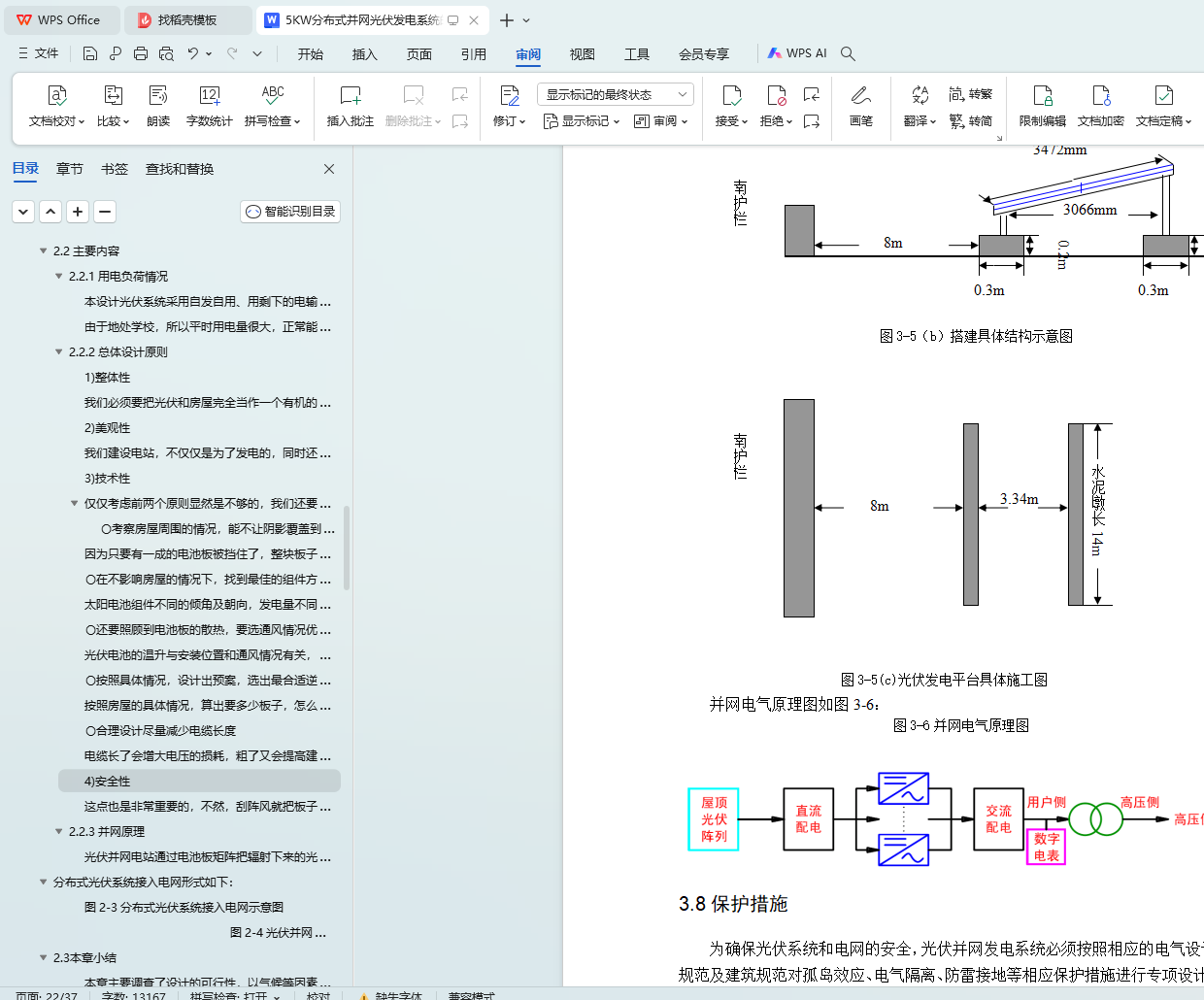Click 文档定稿 finalize document icon
The image size is (1204, 1000).
[x=1163, y=95]
